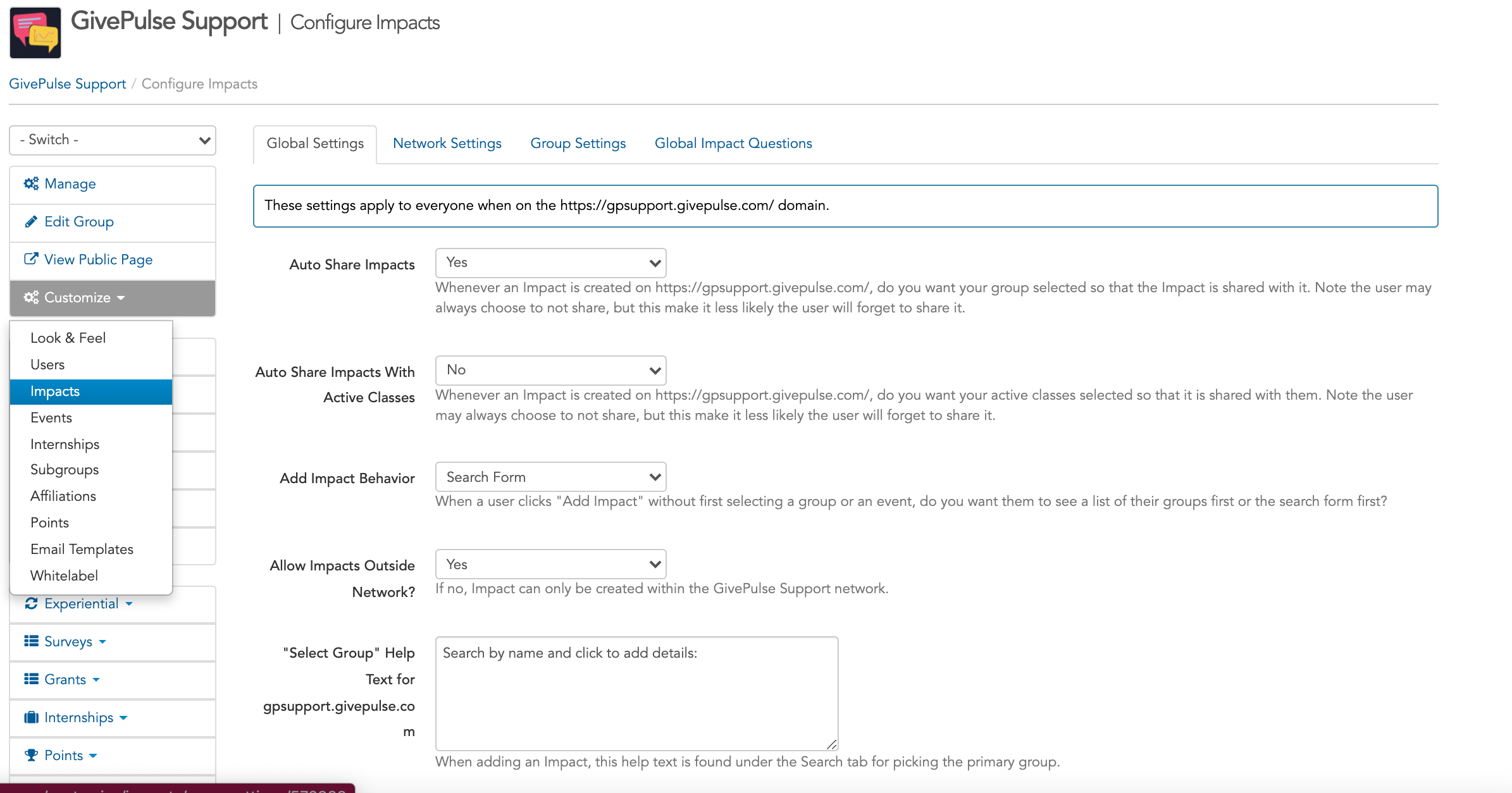Expand the Points sidebar menu
The image size is (1512, 793).
click(113, 756)
